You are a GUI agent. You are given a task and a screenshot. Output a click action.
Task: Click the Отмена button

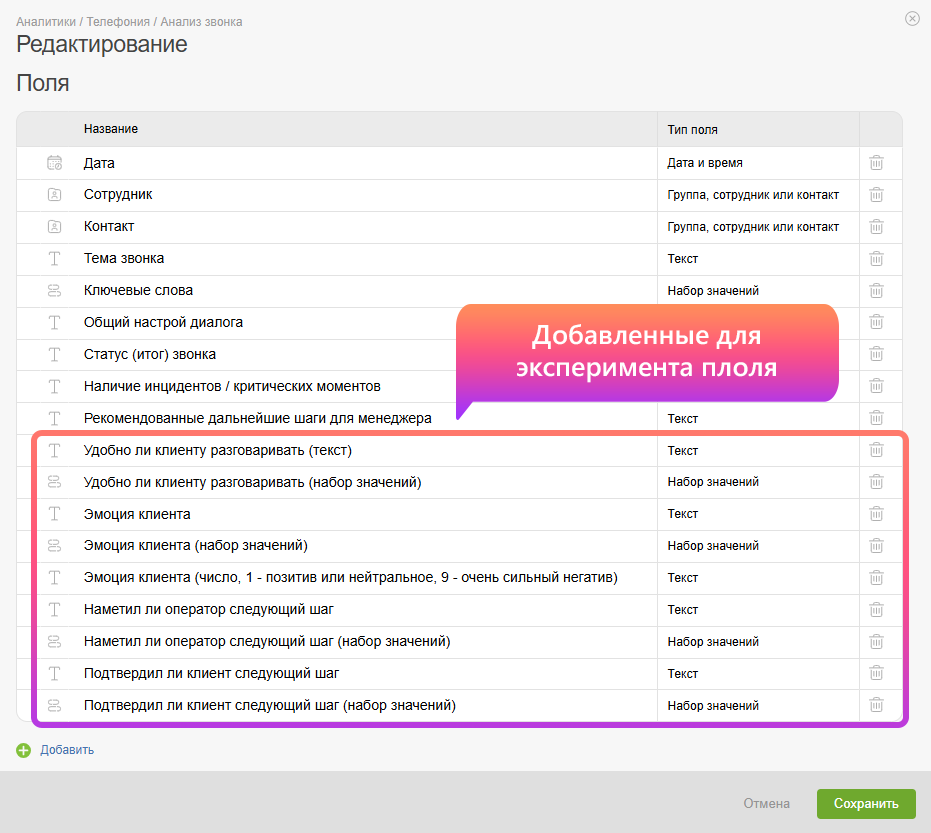click(x=766, y=804)
